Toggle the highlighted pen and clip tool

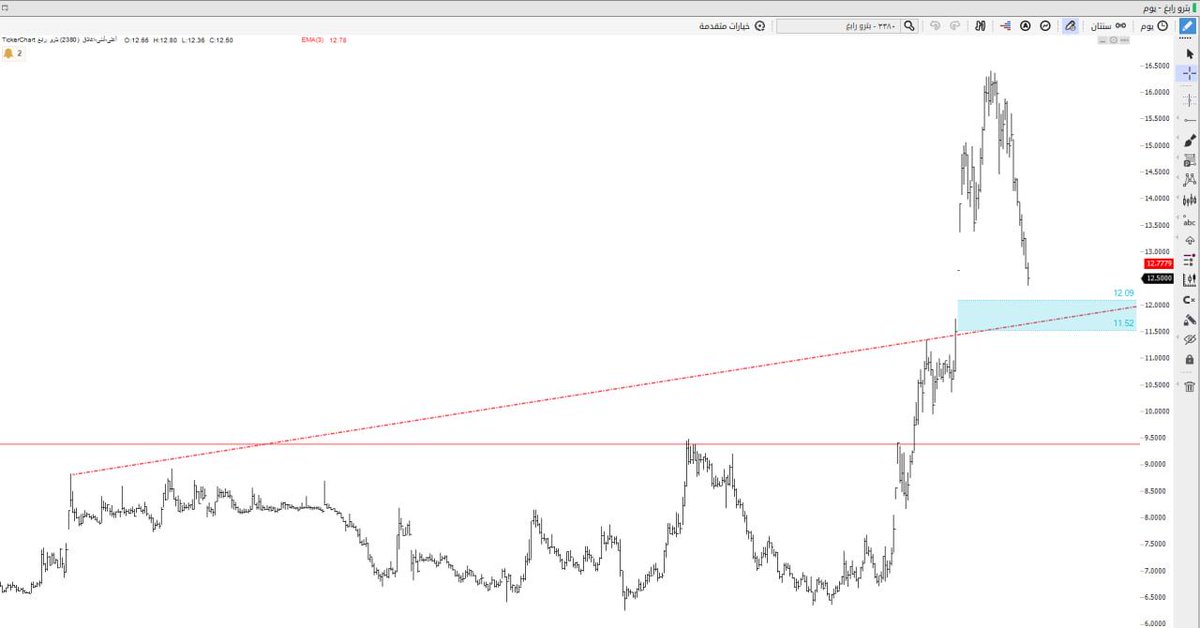click(x=1071, y=26)
